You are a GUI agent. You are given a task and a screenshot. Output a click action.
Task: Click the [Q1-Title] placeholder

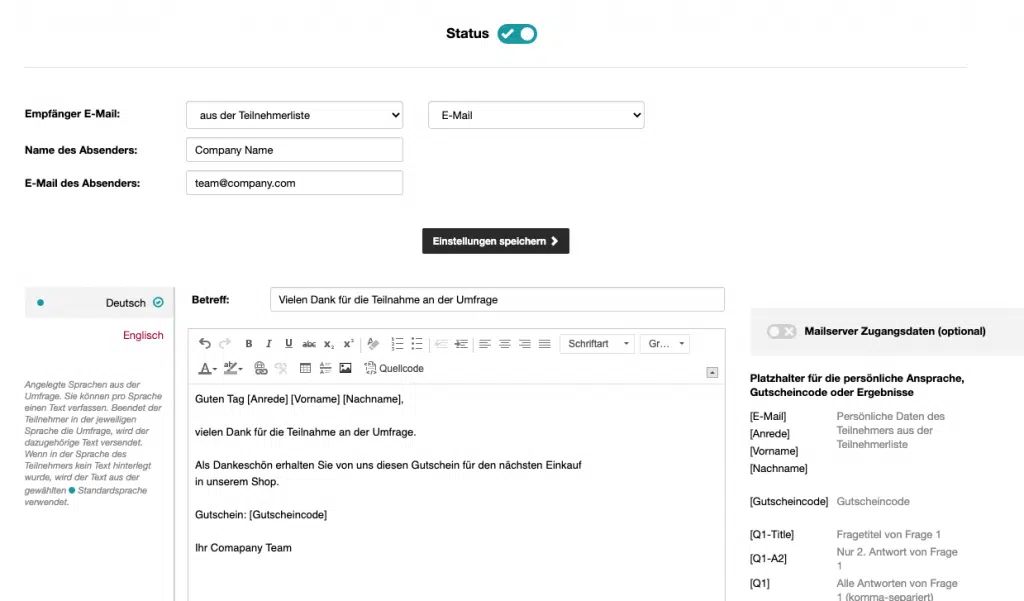[772, 534]
